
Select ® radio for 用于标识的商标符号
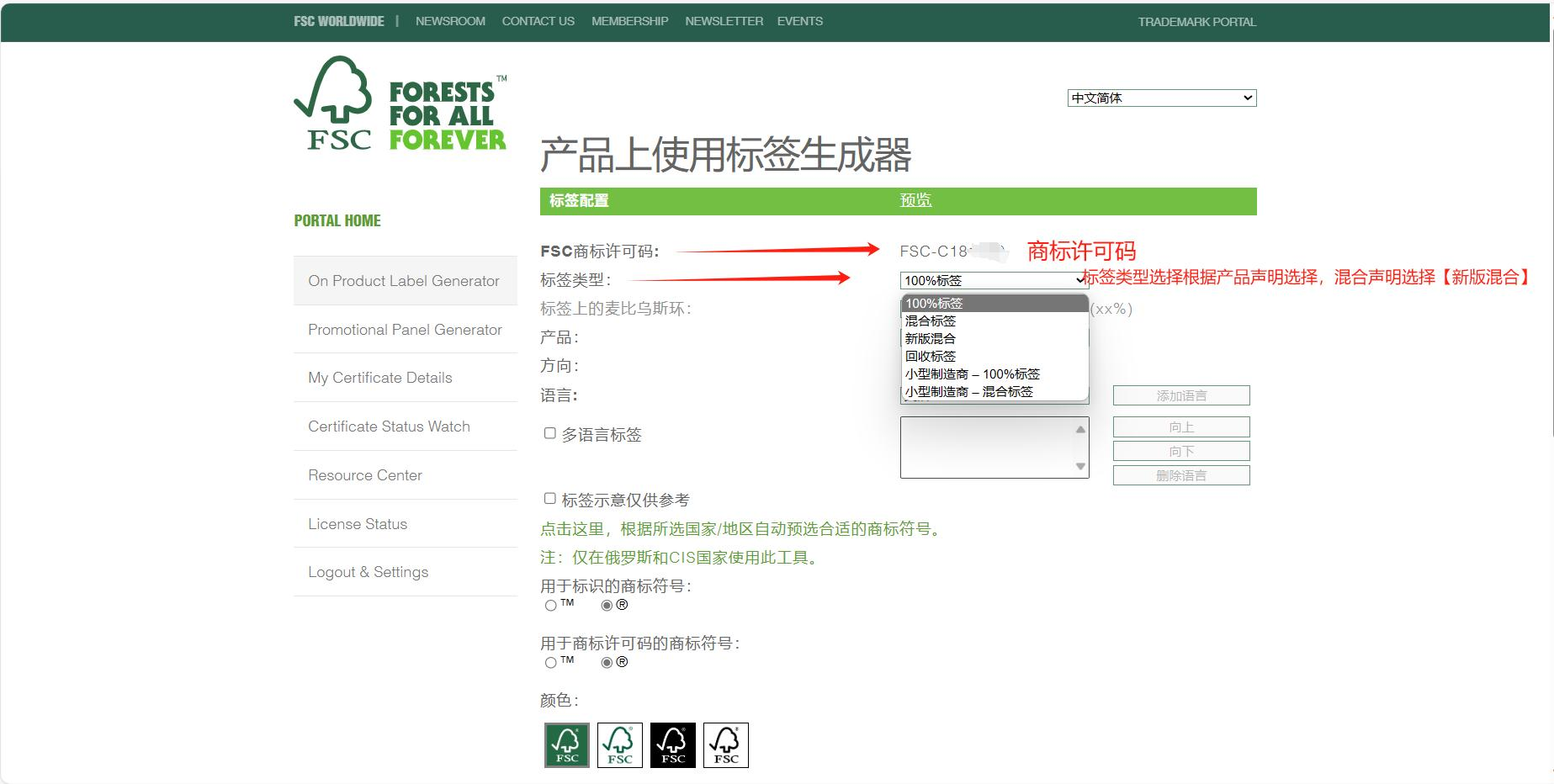[x=607, y=606]
